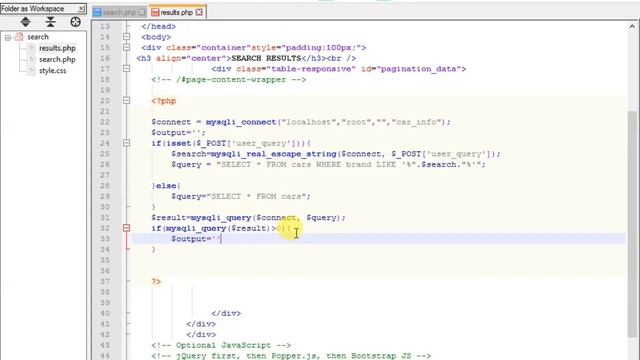Click the mysqli_connect function on line 22
The height and width of the screenshot is (360, 640).
pos(241,122)
